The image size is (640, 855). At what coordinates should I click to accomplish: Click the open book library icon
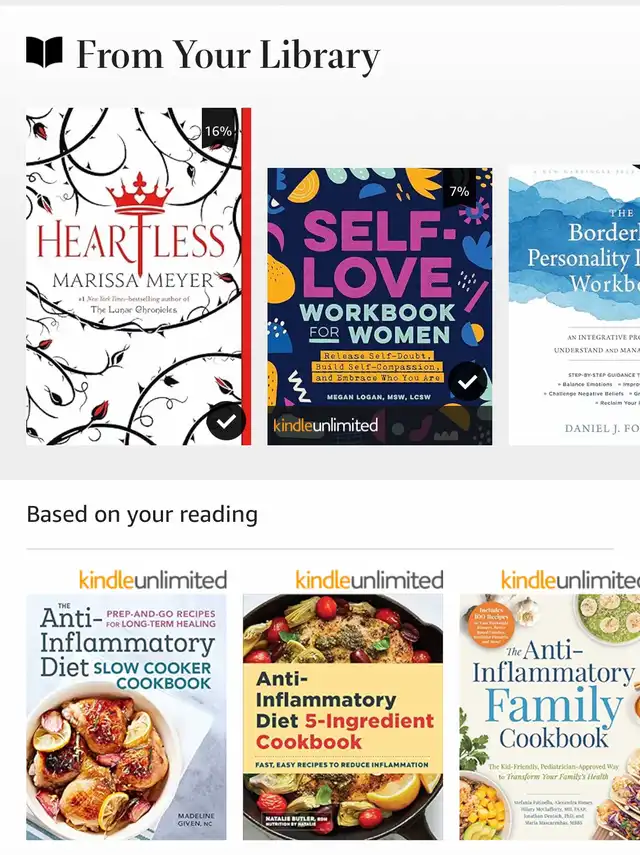pos(44,52)
